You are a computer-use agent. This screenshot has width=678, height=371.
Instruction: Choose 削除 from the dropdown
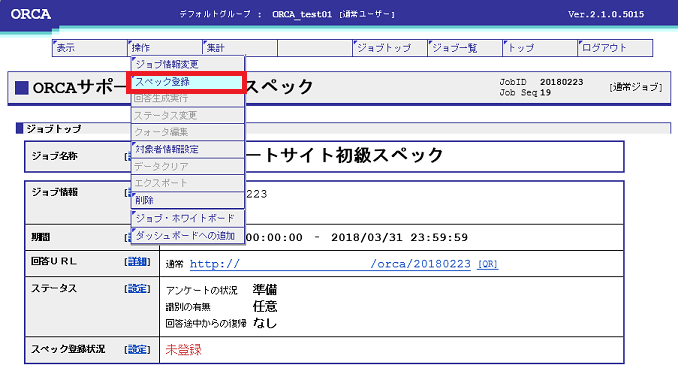click(x=188, y=200)
